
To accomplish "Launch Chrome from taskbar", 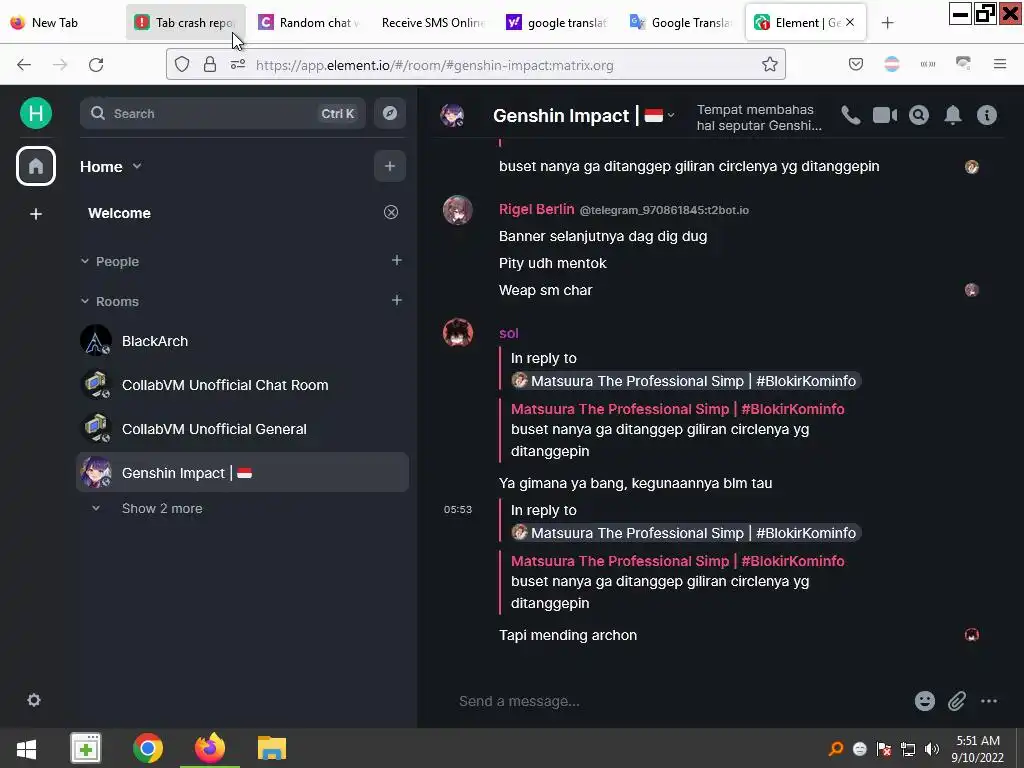I will click(148, 748).
